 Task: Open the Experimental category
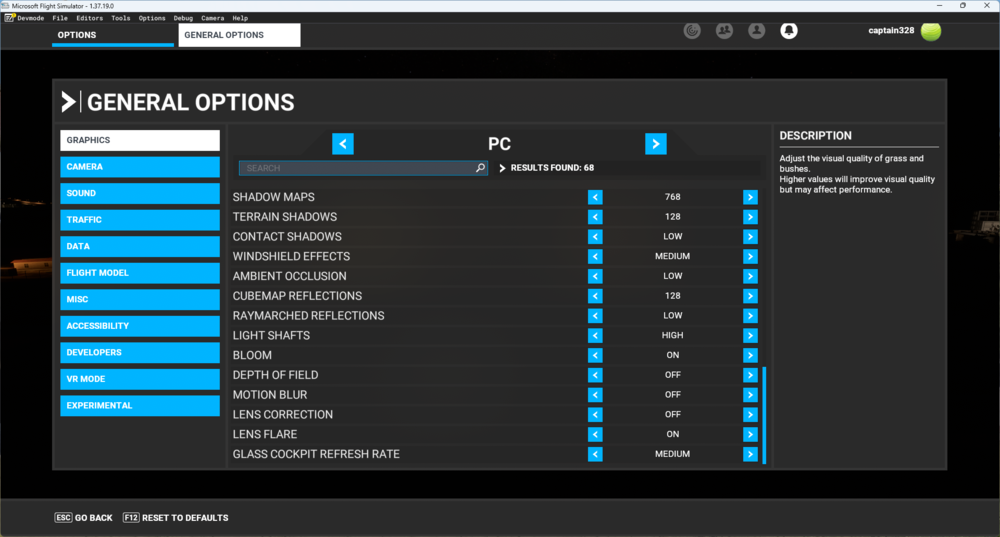point(140,406)
